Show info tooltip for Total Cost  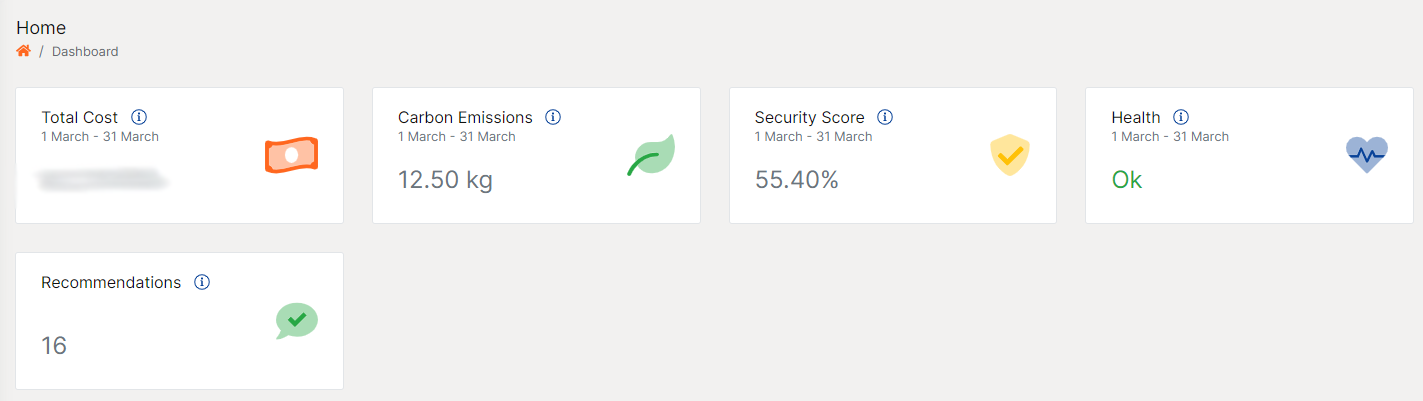[x=139, y=117]
